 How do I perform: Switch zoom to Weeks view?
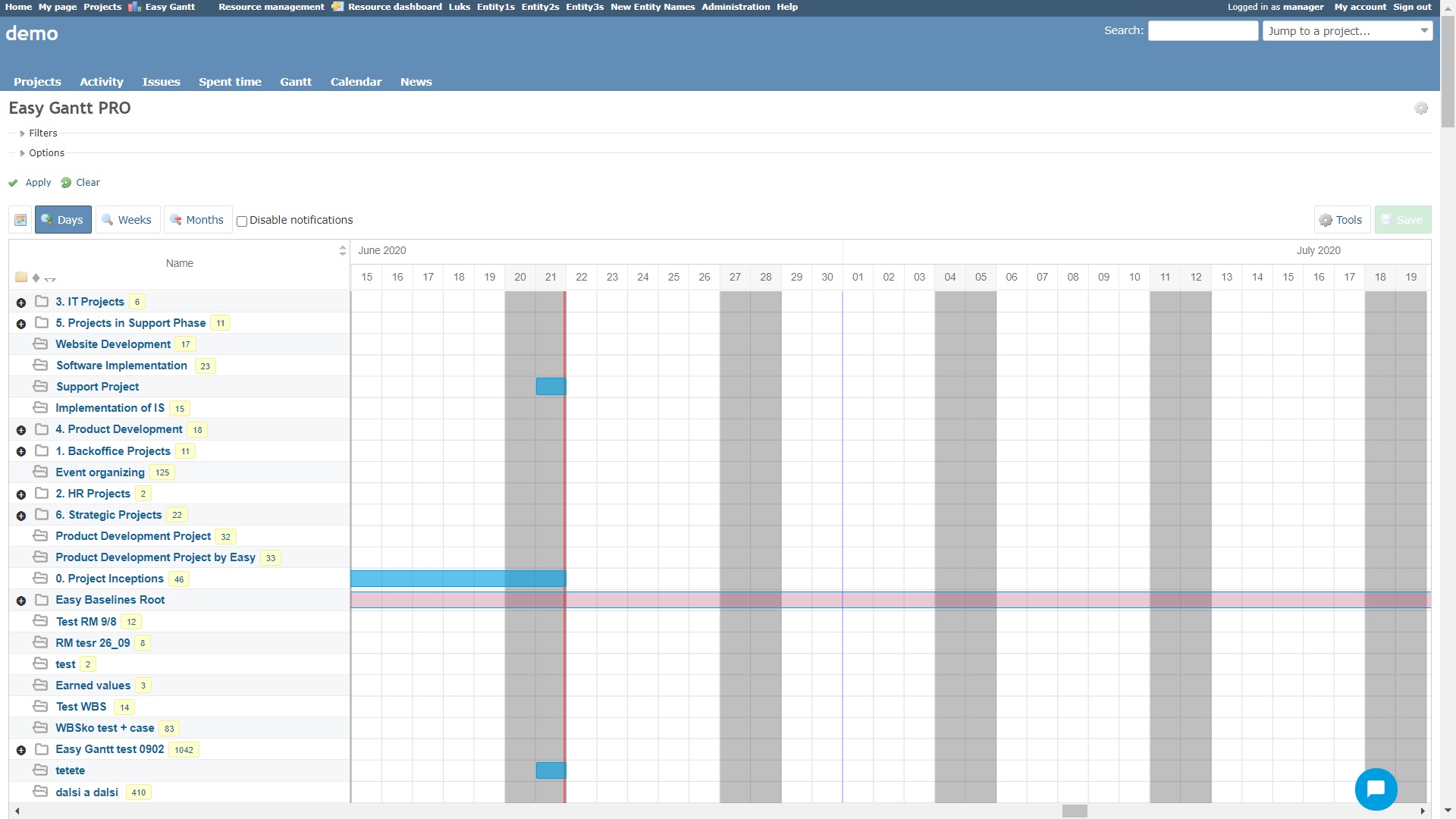pyautogui.click(x=127, y=220)
